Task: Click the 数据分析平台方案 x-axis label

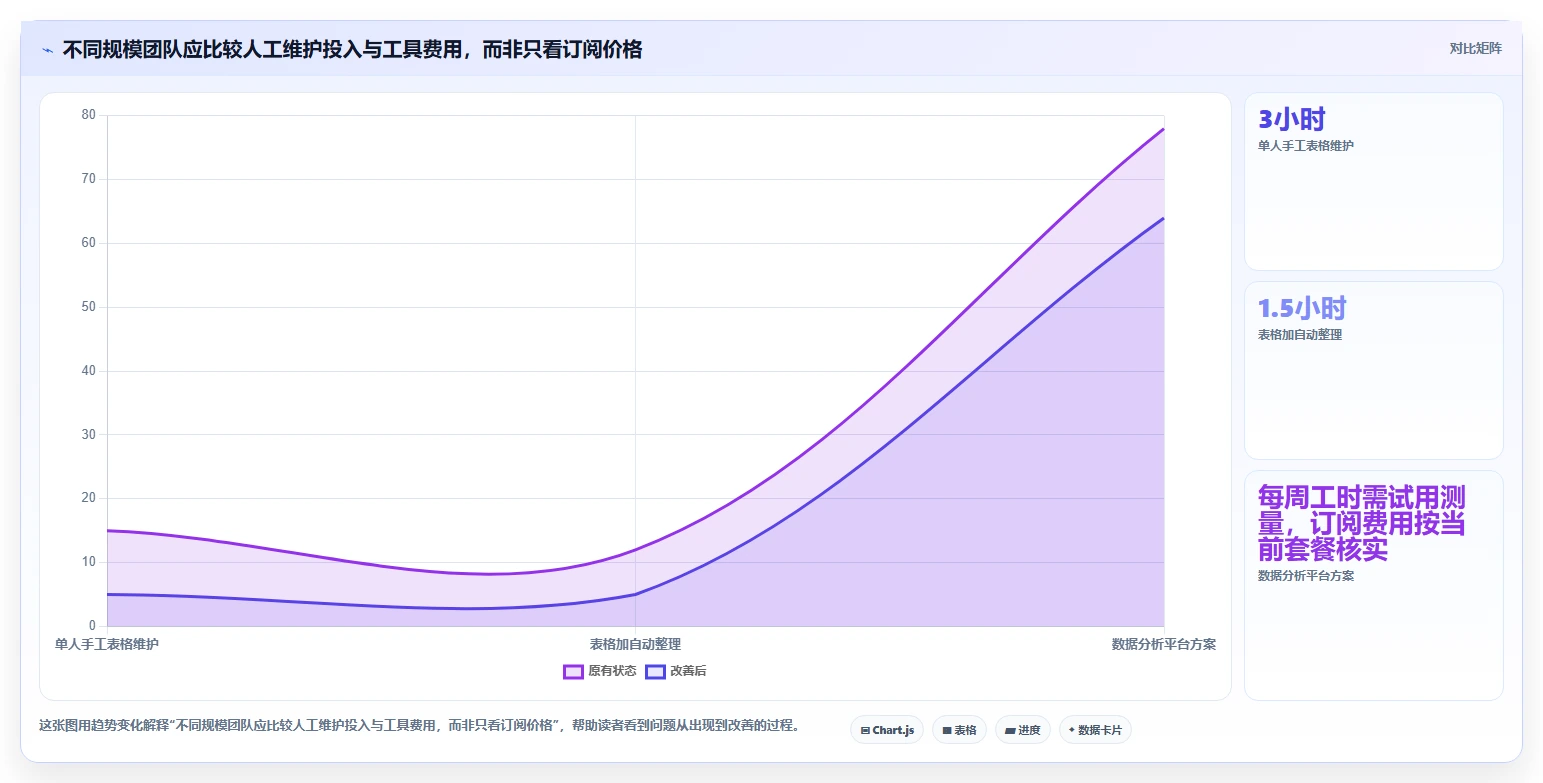Action: pos(1164,644)
